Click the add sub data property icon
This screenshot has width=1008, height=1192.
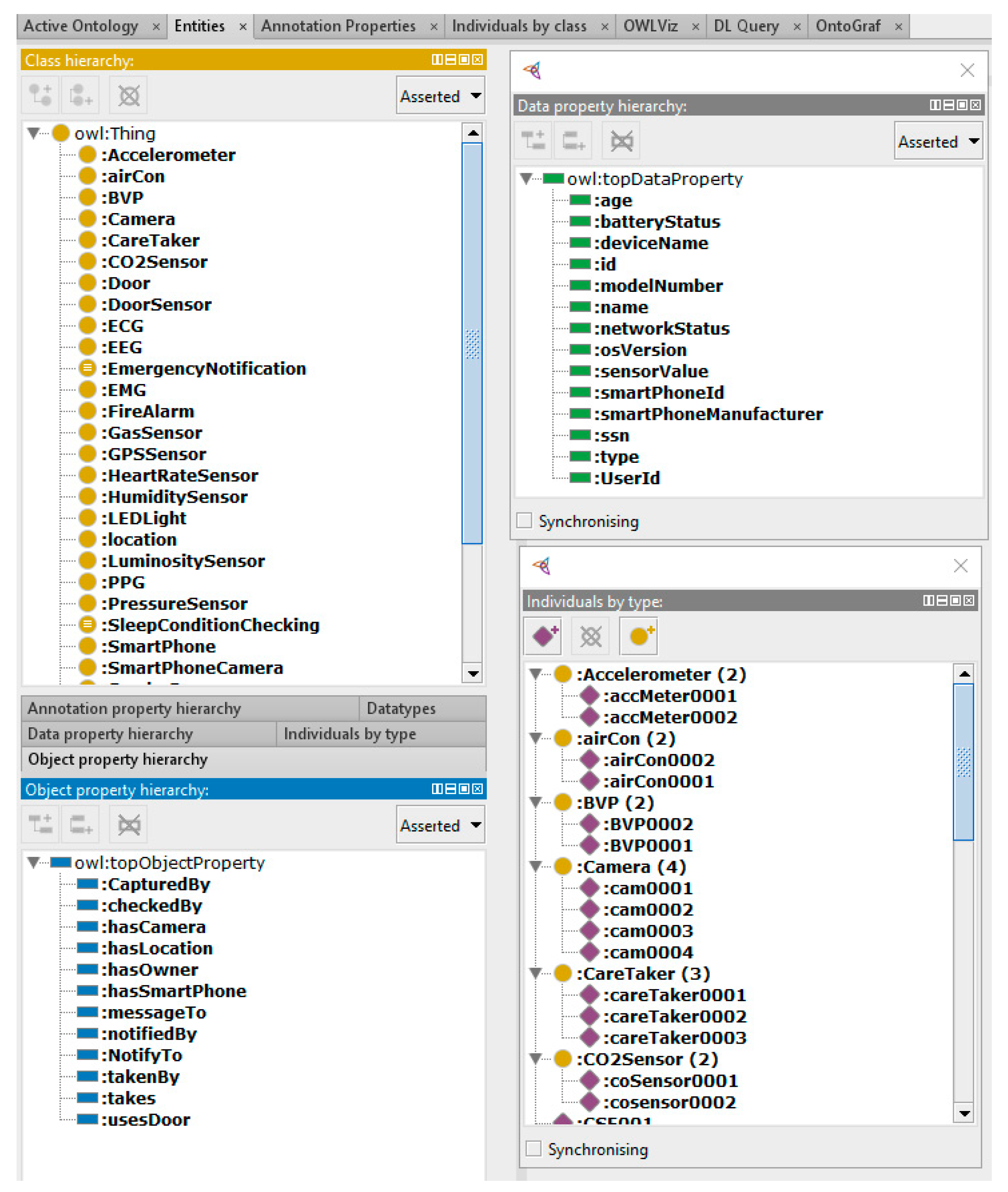pyautogui.click(x=534, y=141)
